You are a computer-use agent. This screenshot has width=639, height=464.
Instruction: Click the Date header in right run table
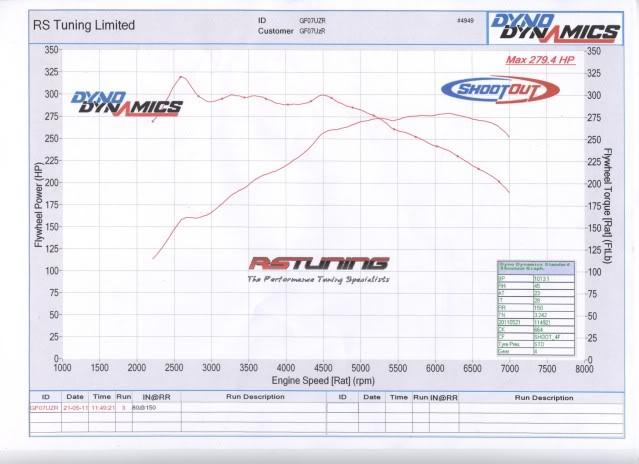tap(372, 397)
